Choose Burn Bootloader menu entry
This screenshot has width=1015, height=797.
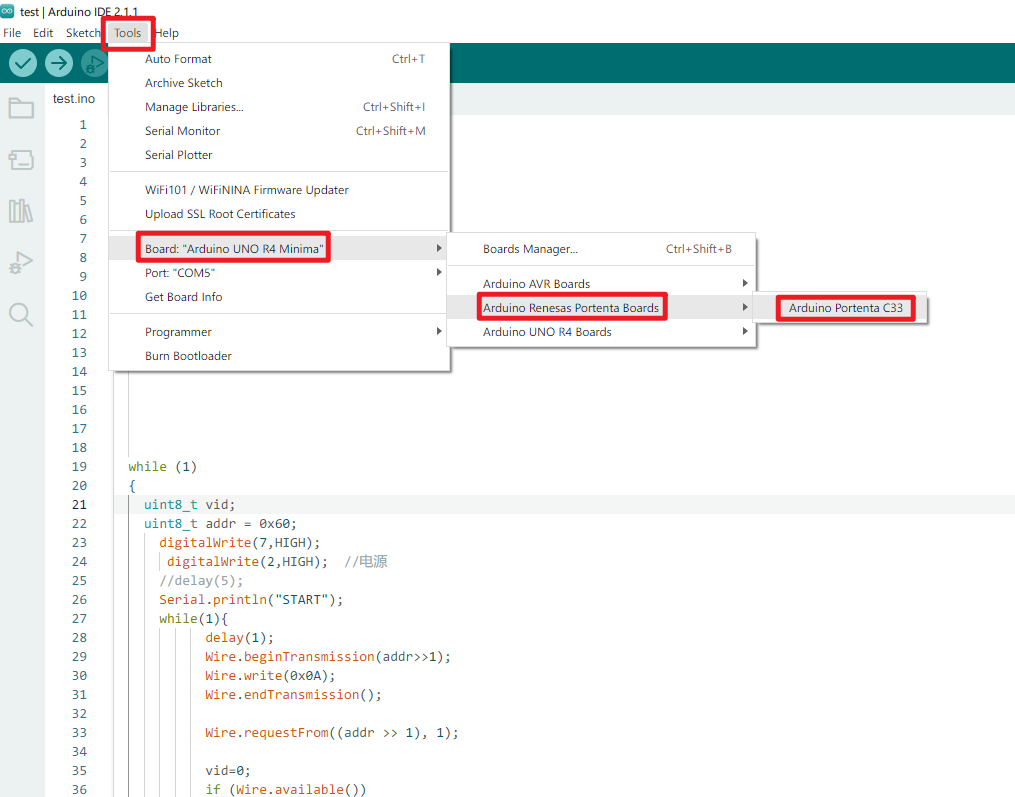click(279, 355)
